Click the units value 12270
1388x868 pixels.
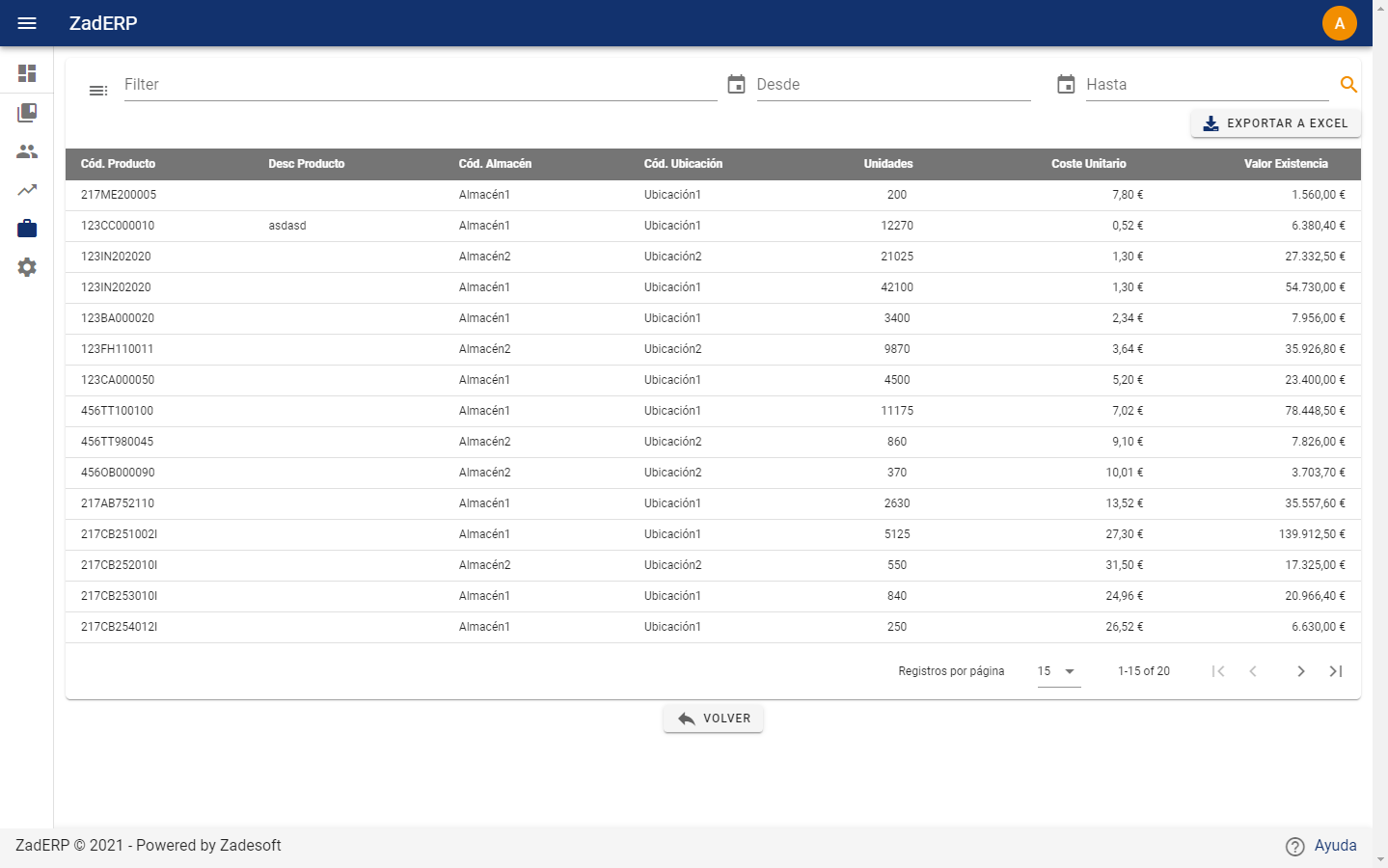[x=897, y=226]
